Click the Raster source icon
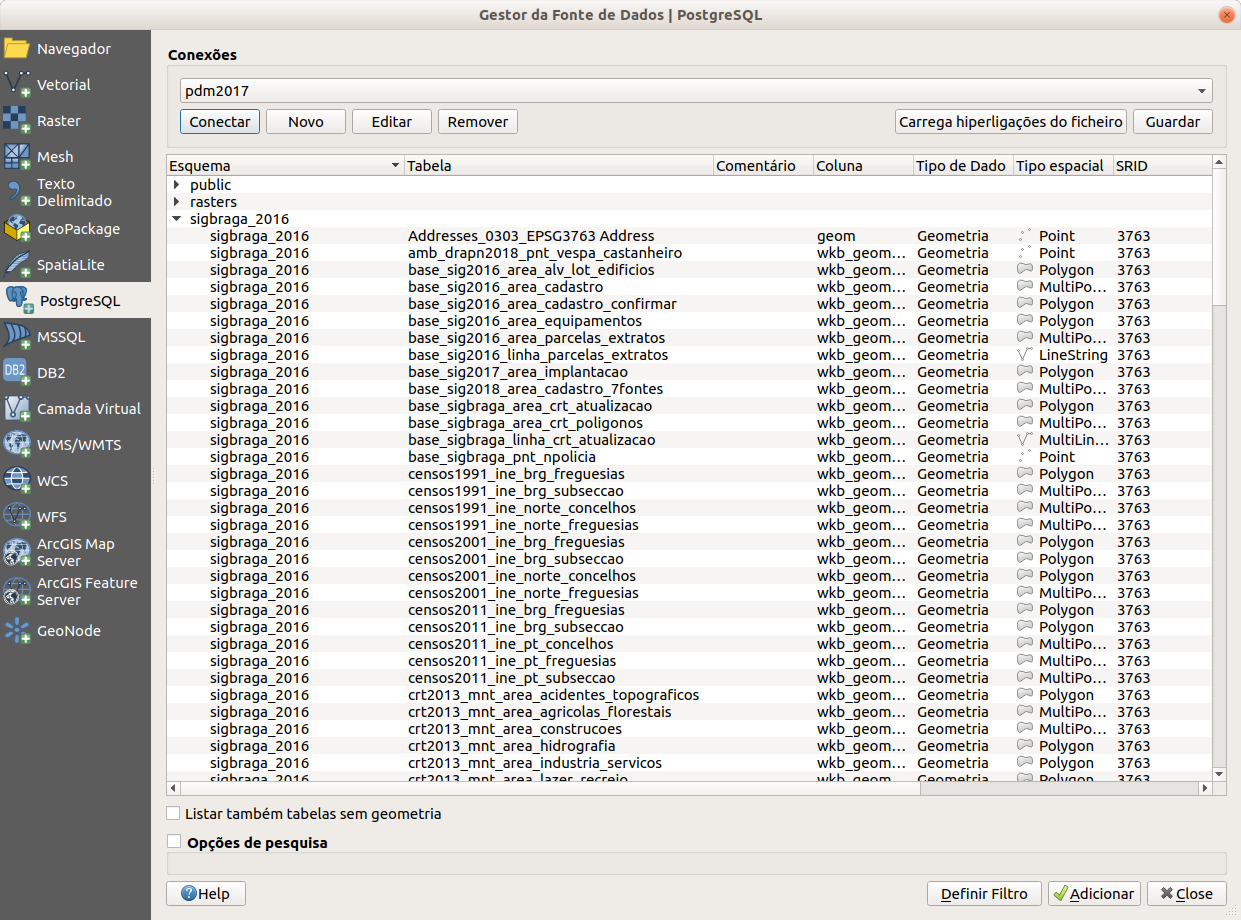Image resolution: width=1241 pixels, height=920 pixels. click(x=17, y=121)
